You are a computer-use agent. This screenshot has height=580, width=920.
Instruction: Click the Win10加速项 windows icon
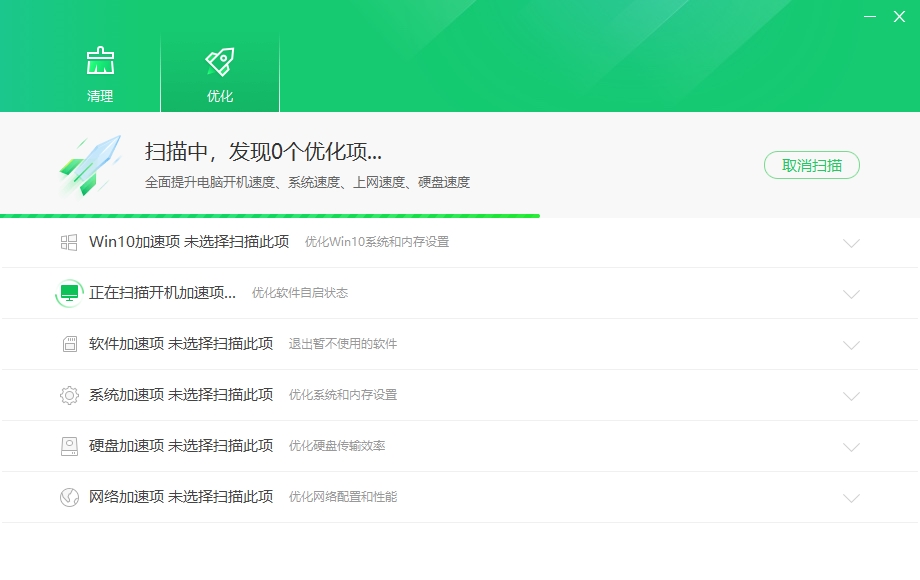tap(69, 242)
